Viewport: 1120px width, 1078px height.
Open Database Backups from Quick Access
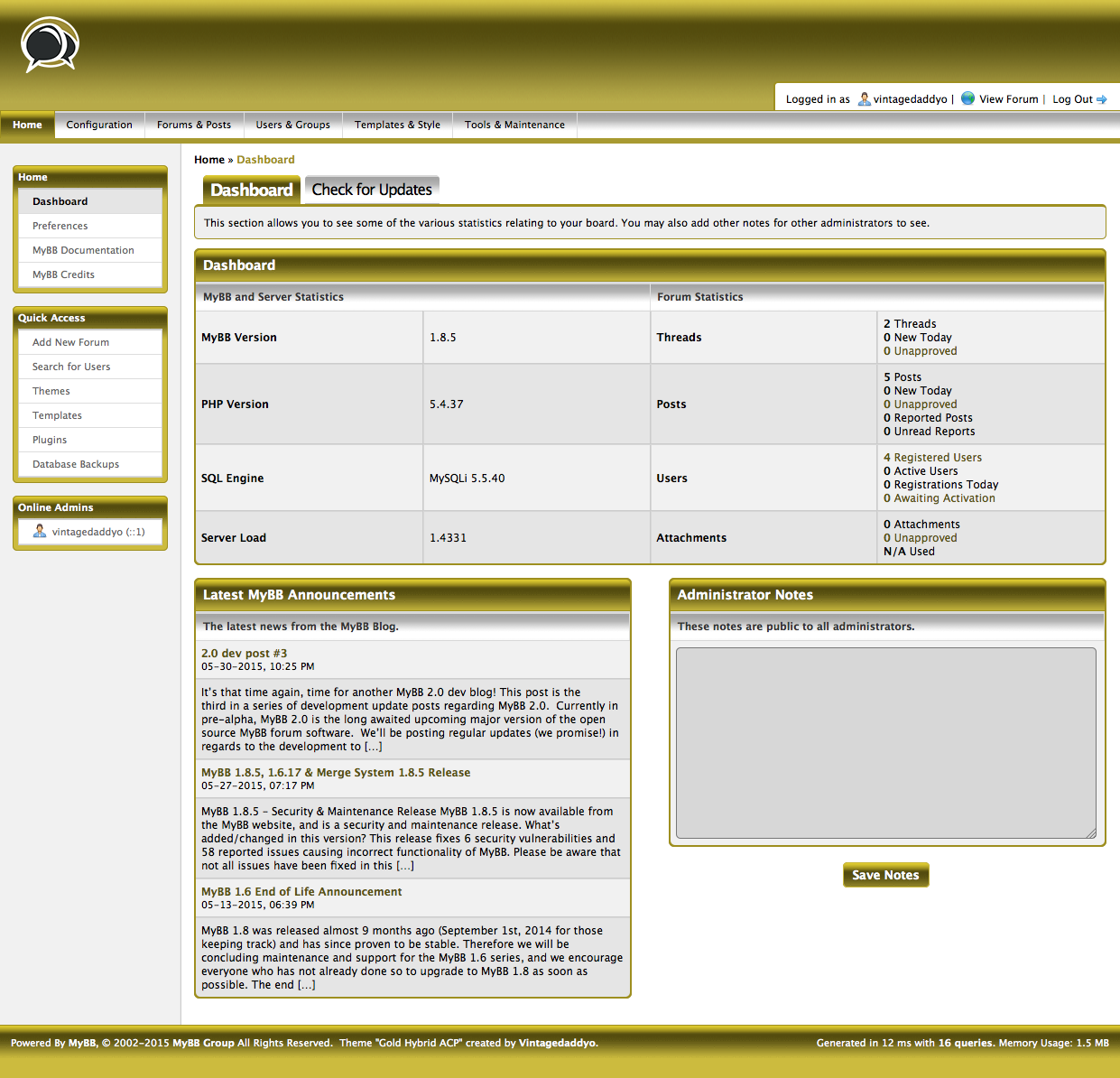point(76,464)
